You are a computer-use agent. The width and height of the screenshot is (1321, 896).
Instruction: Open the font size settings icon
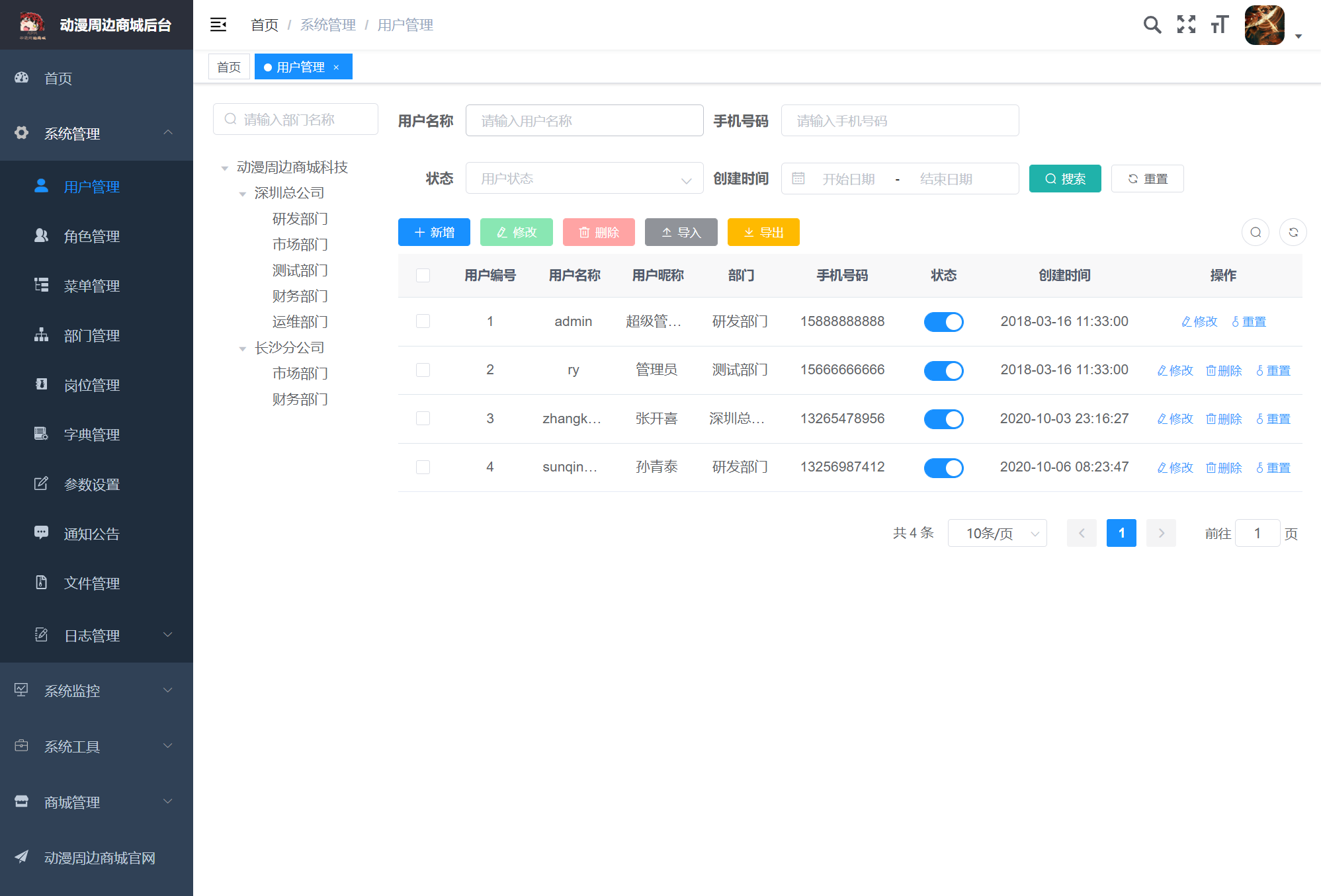point(1219,25)
